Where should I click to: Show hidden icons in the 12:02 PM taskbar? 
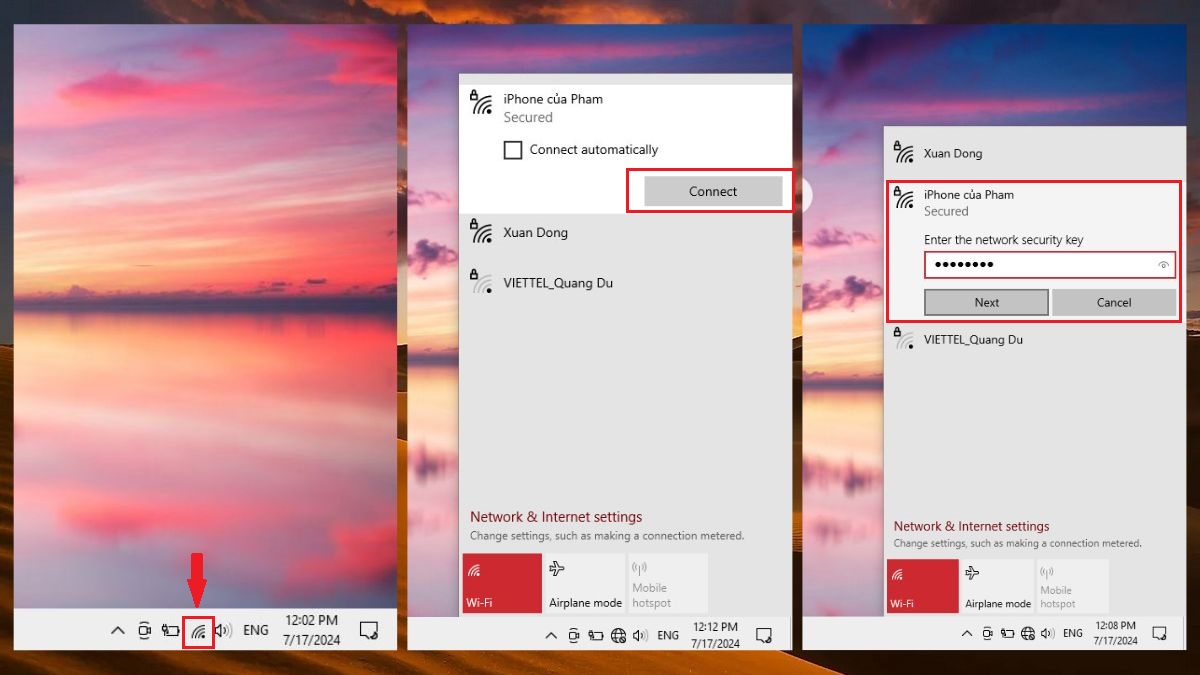(x=118, y=631)
